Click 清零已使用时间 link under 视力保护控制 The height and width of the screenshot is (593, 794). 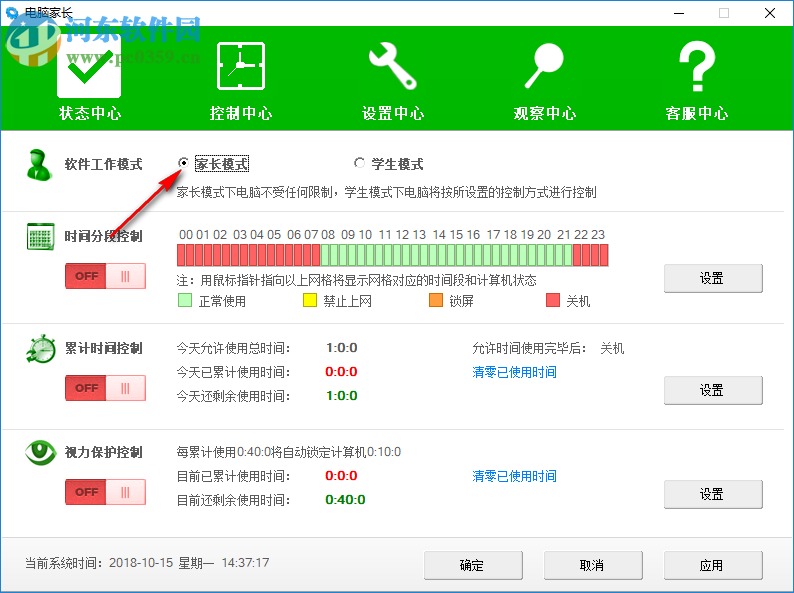[x=514, y=476]
